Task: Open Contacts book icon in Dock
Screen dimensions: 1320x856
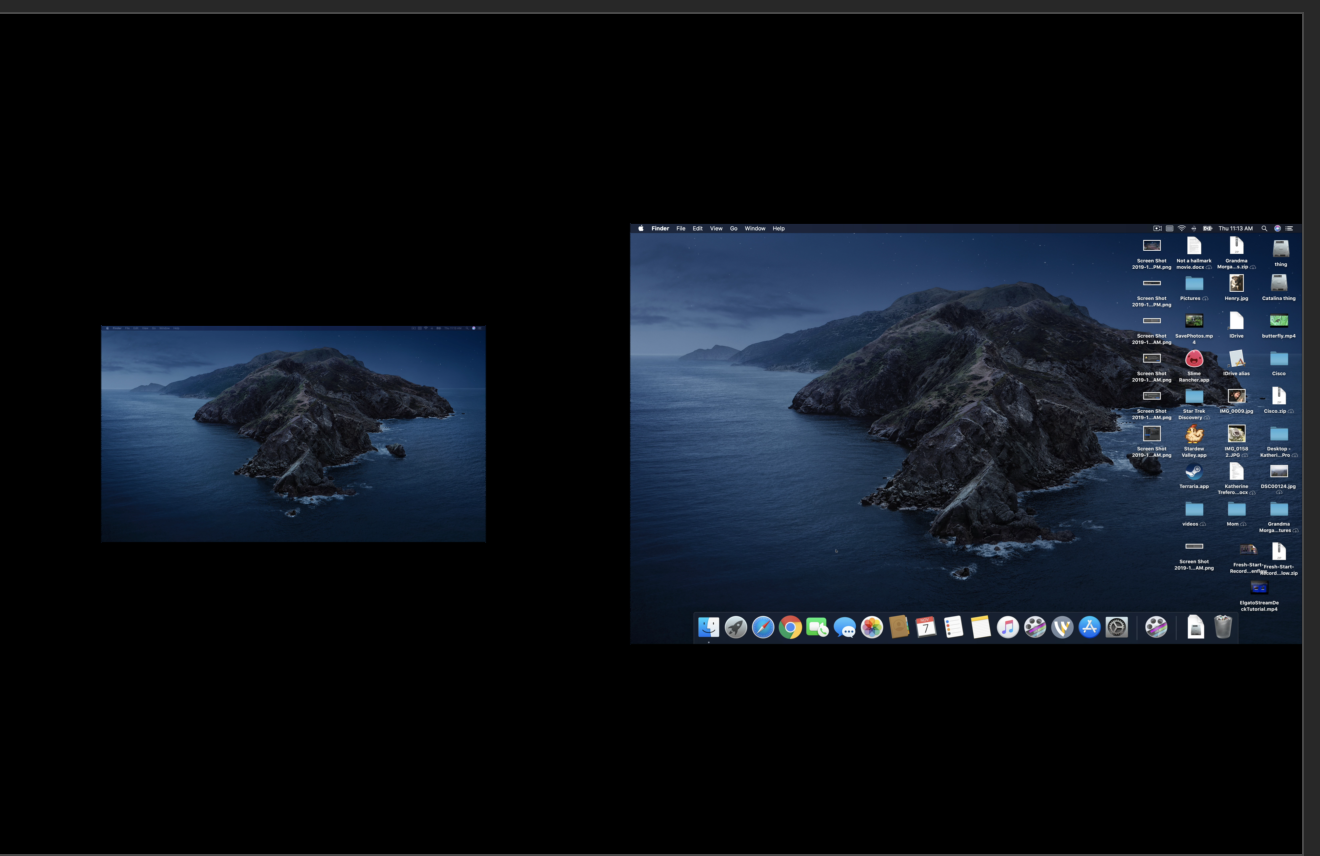Action: click(899, 627)
